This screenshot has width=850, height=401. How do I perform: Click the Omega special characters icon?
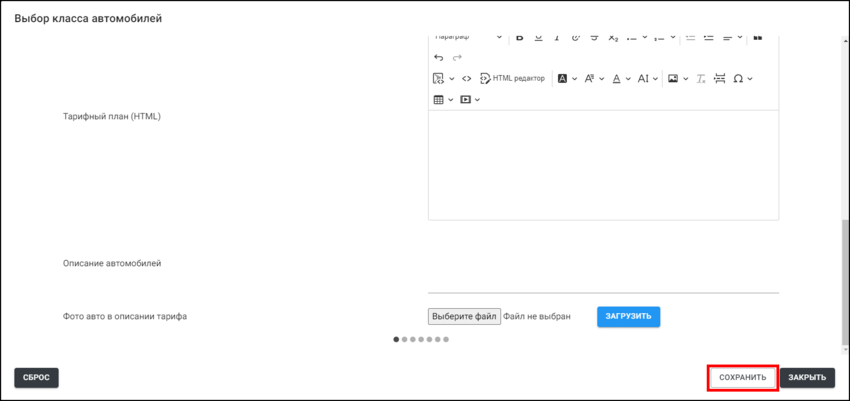(x=738, y=78)
